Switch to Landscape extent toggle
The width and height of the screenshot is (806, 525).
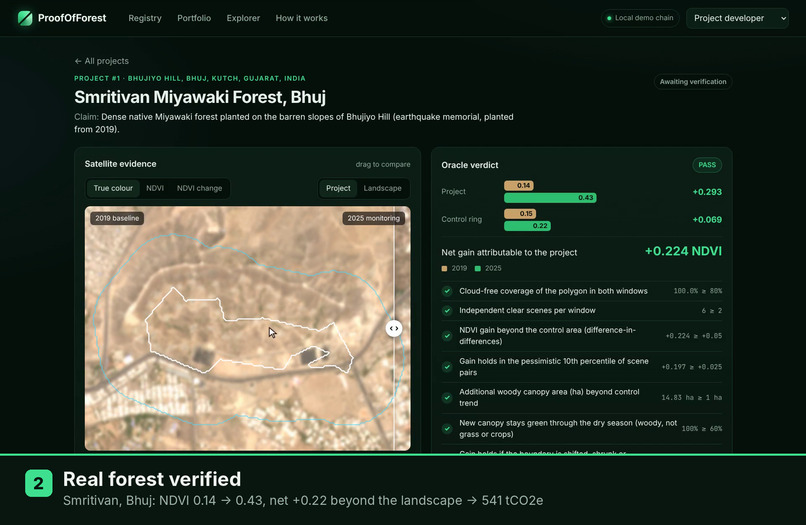pyautogui.click(x=382, y=188)
